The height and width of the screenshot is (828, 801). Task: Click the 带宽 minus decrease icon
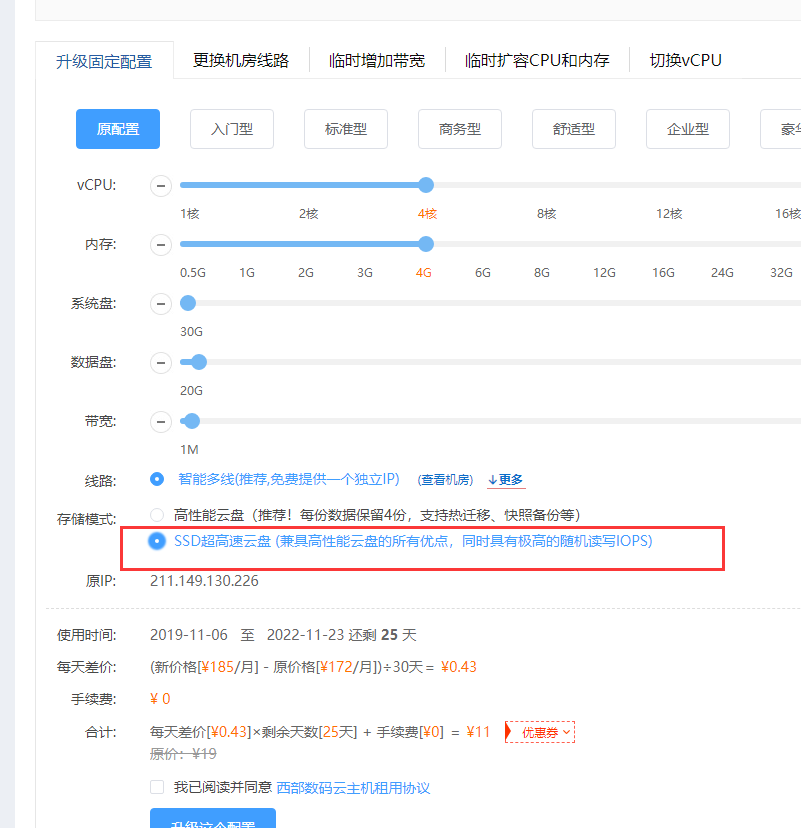[x=161, y=421]
